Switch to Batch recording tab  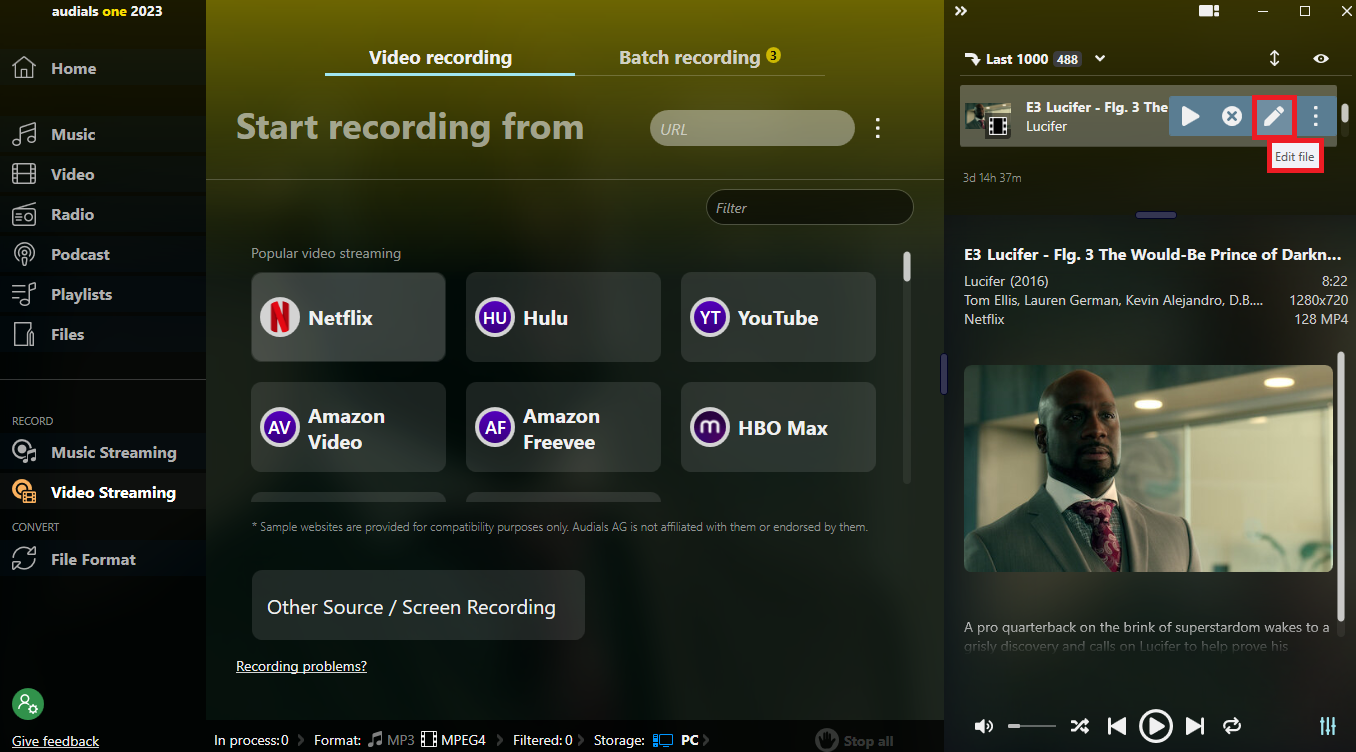[x=689, y=57]
